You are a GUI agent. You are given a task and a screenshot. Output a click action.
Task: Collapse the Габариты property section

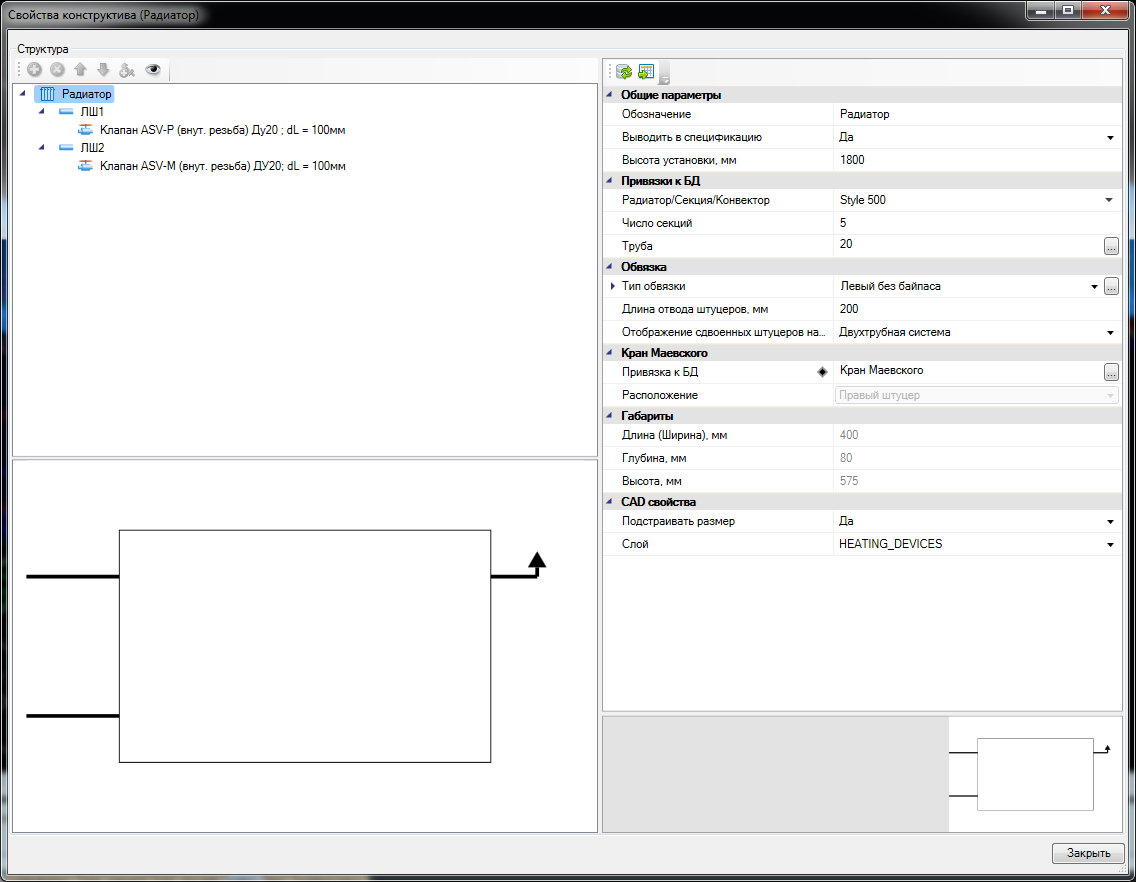[x=609, y=415]
